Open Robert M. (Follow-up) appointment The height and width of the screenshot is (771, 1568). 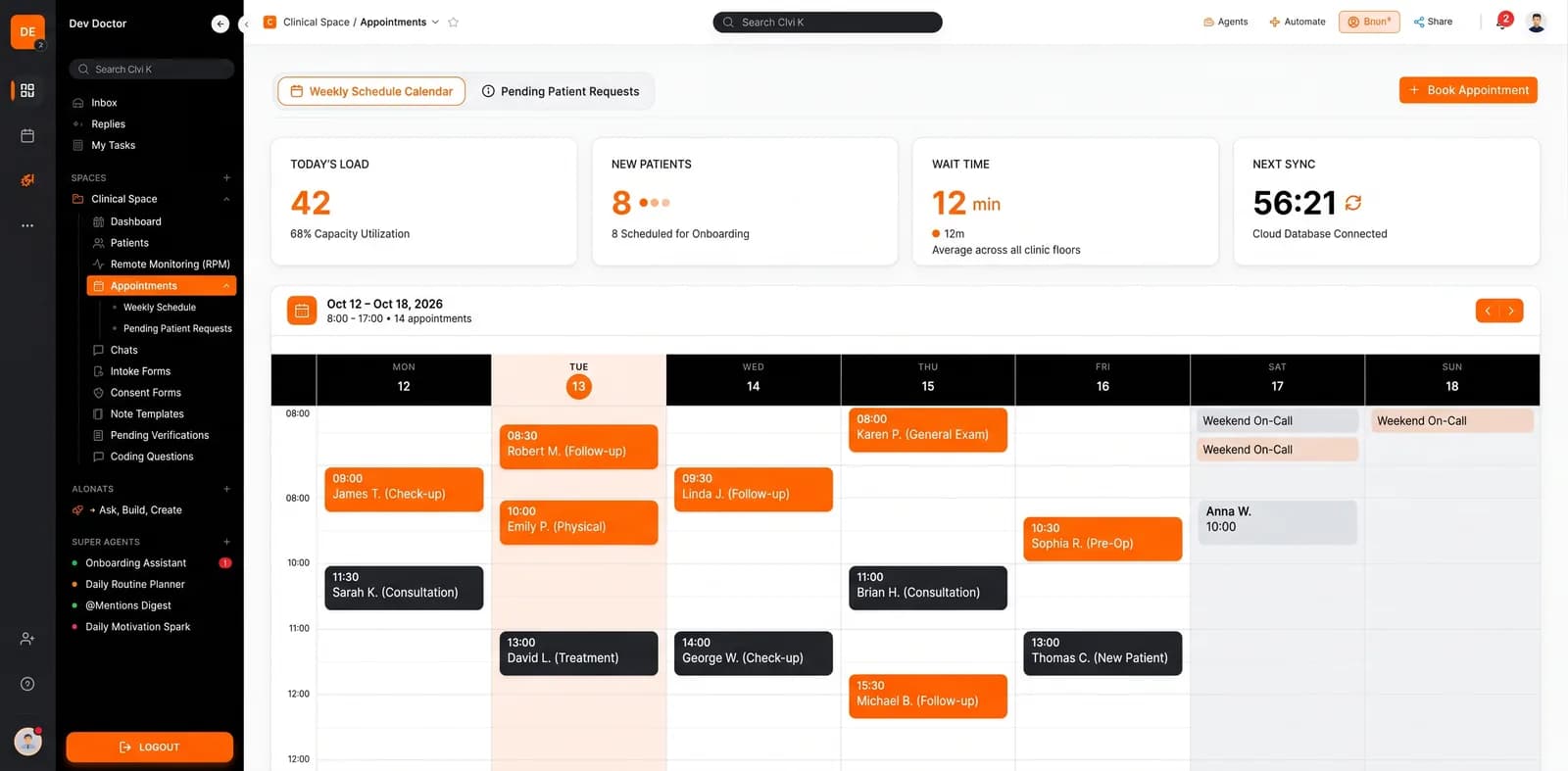578,446
